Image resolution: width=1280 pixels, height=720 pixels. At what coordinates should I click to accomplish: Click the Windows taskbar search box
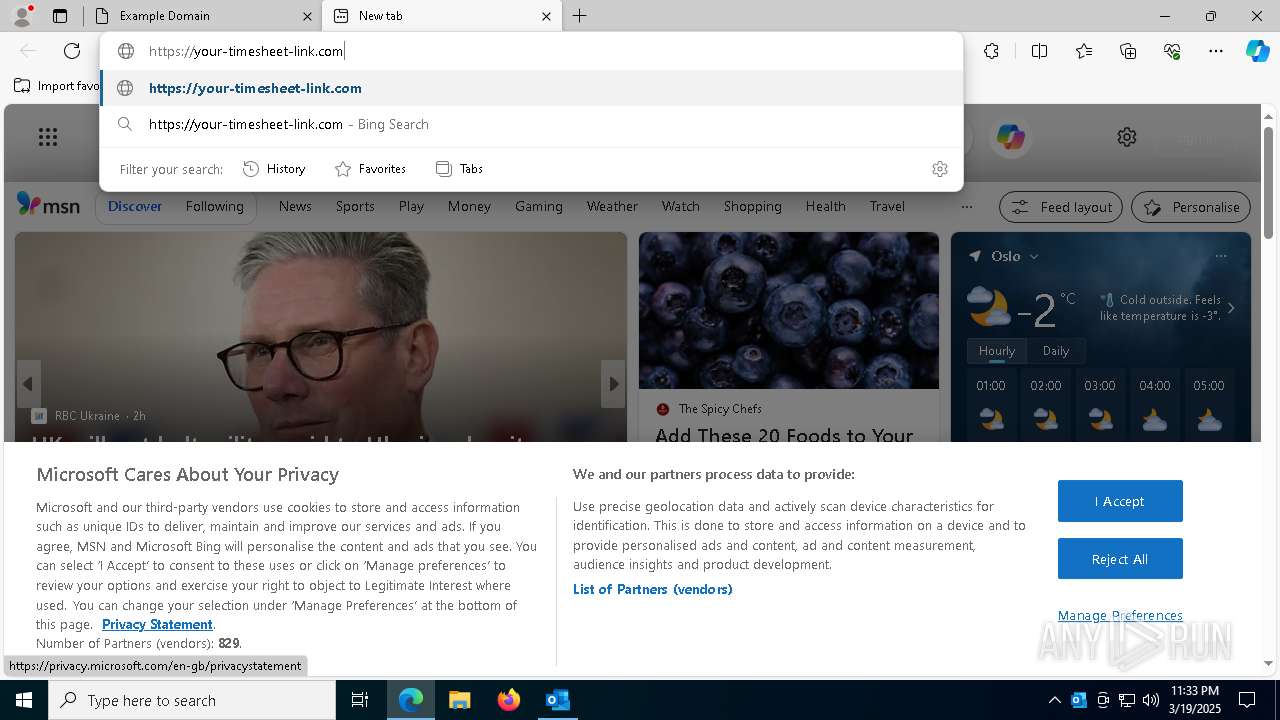192,700
